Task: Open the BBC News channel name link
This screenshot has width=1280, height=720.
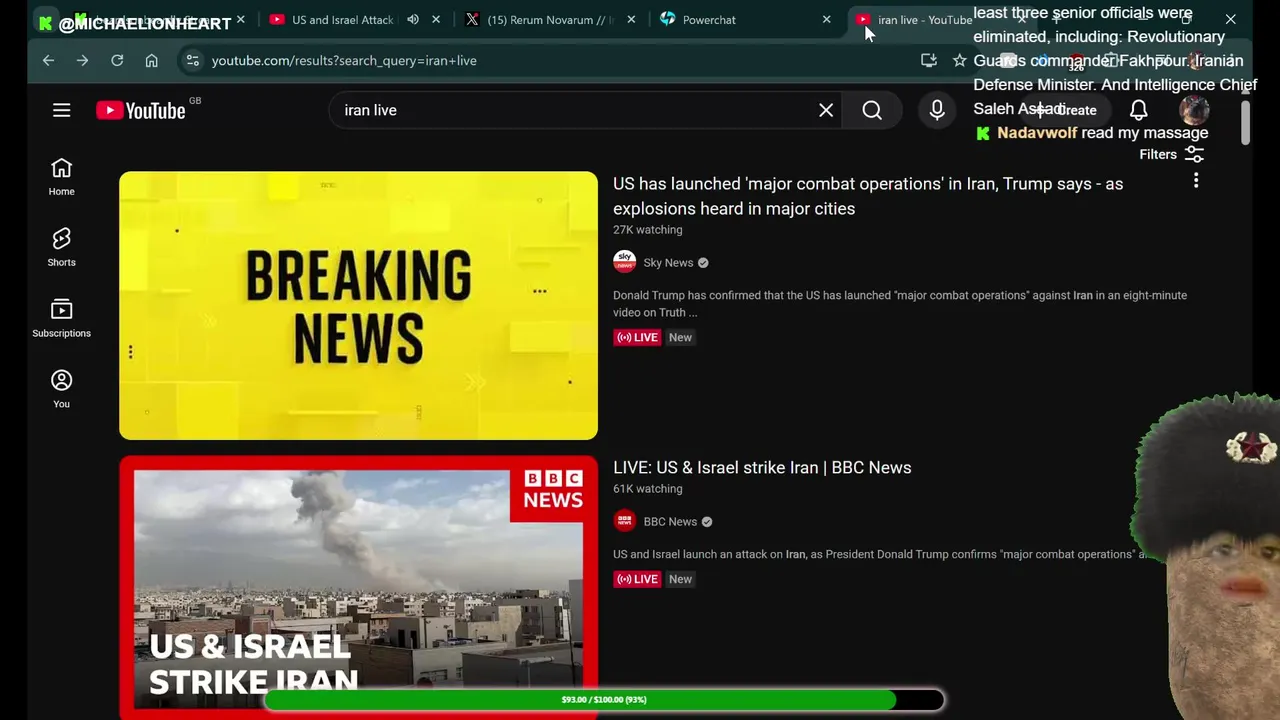Action: (x=670, y=521)
